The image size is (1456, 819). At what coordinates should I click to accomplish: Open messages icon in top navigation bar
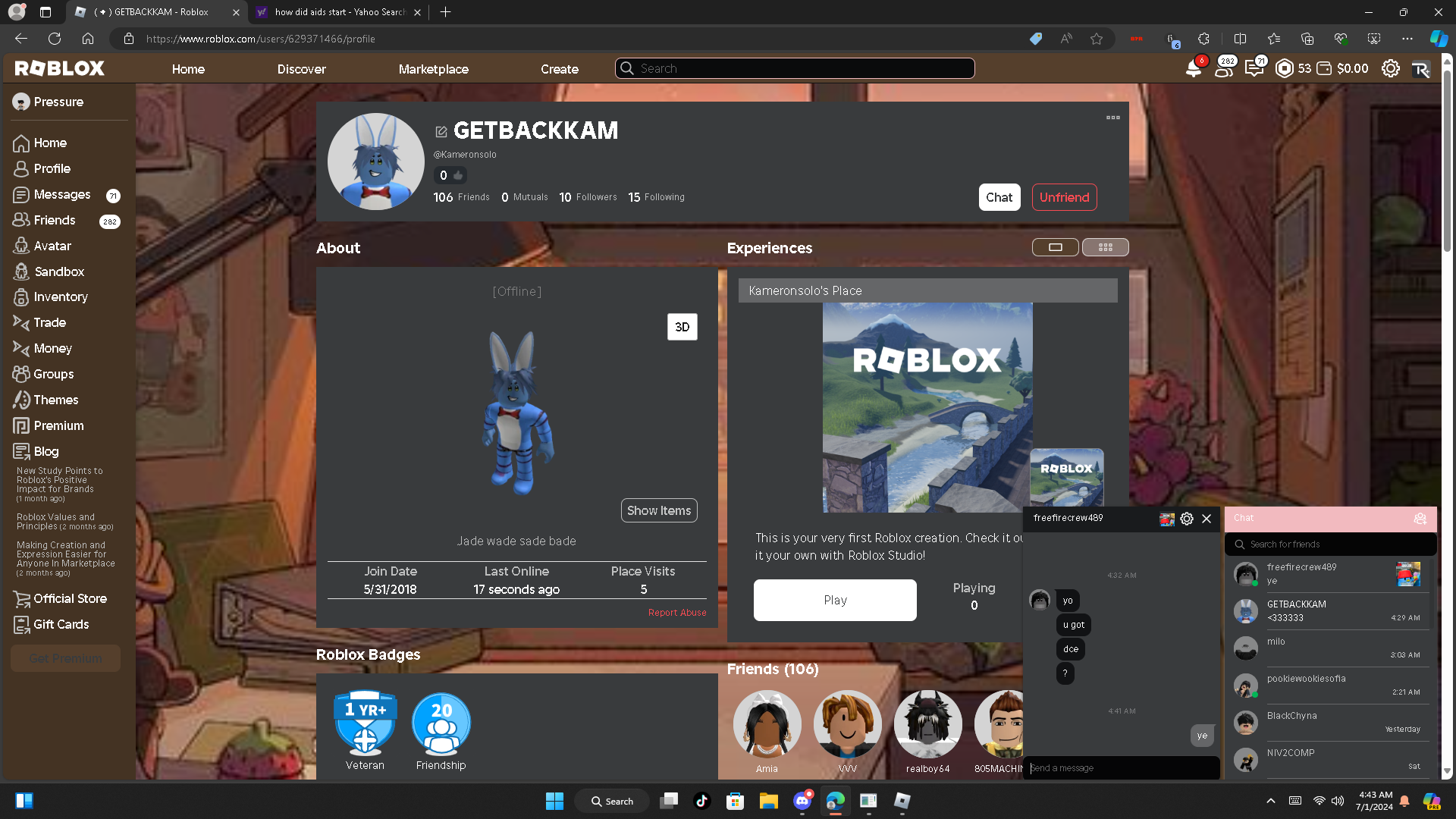point(1254,68)
